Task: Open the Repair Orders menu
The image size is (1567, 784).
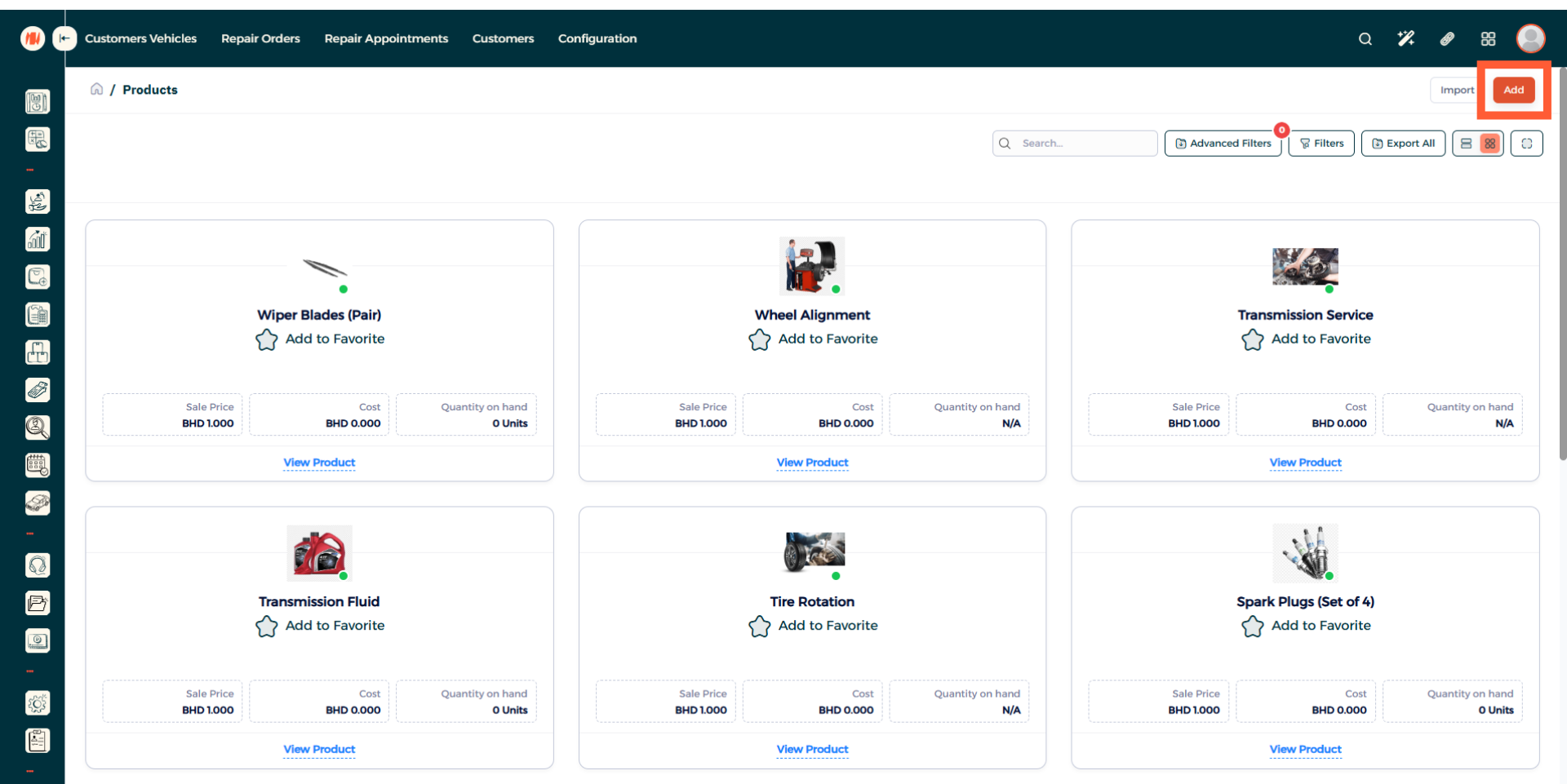Action: pos(260,38)
